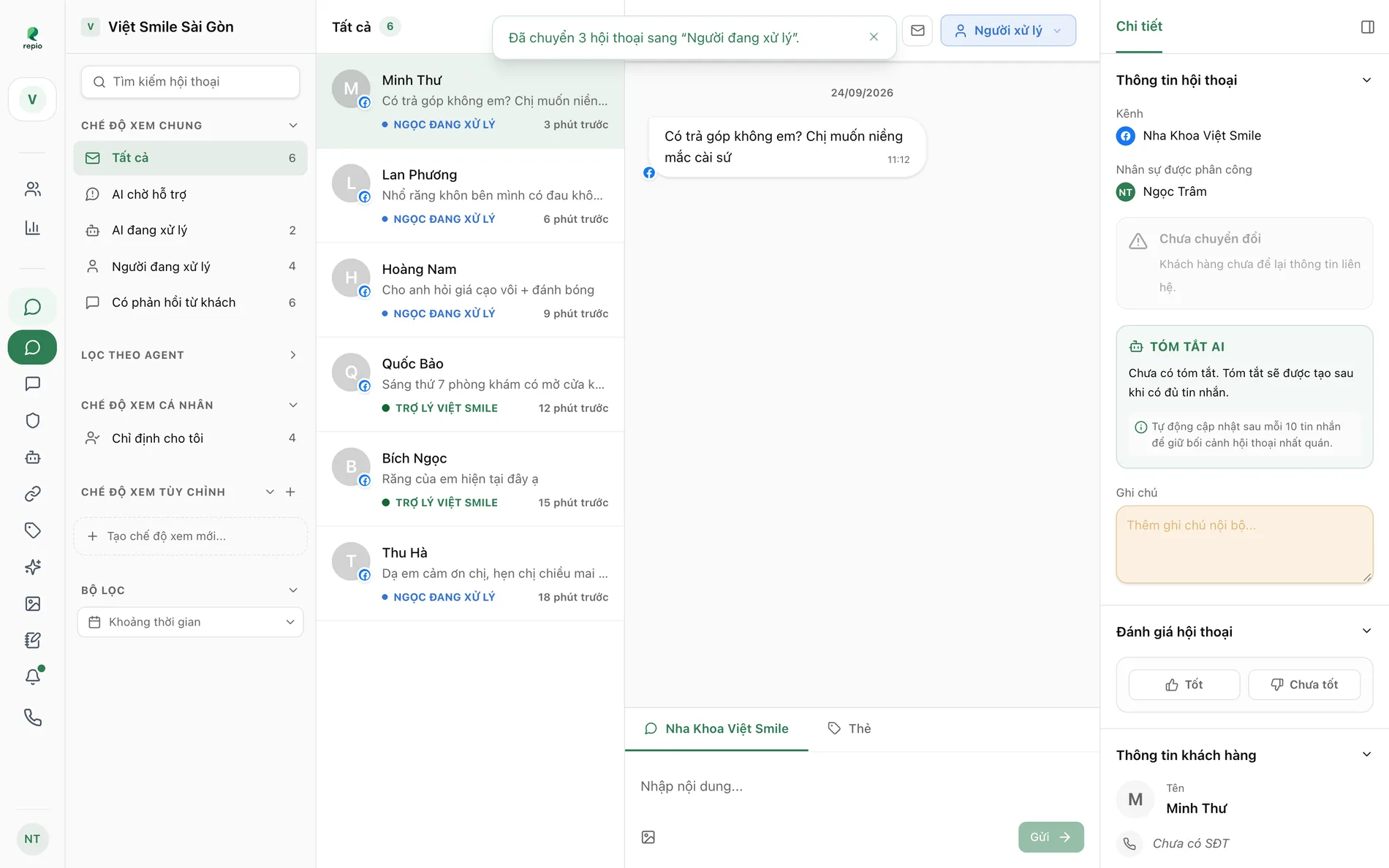Select the AI chờ hỗ trợ view
1389x868 pixels.
click(190, 194)
